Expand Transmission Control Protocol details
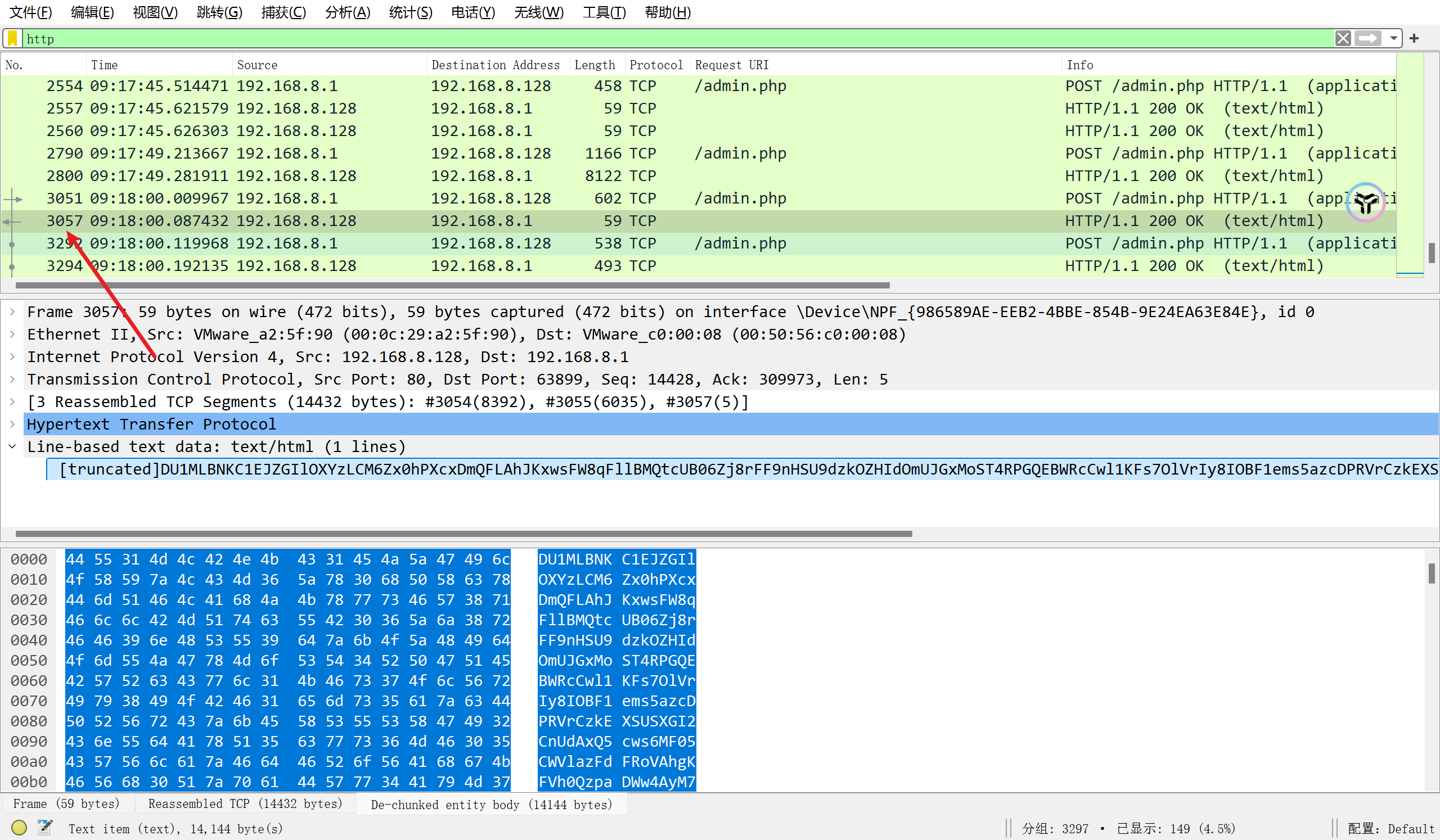This screenshot has height=840, width=1440. (x=12, y=379)
